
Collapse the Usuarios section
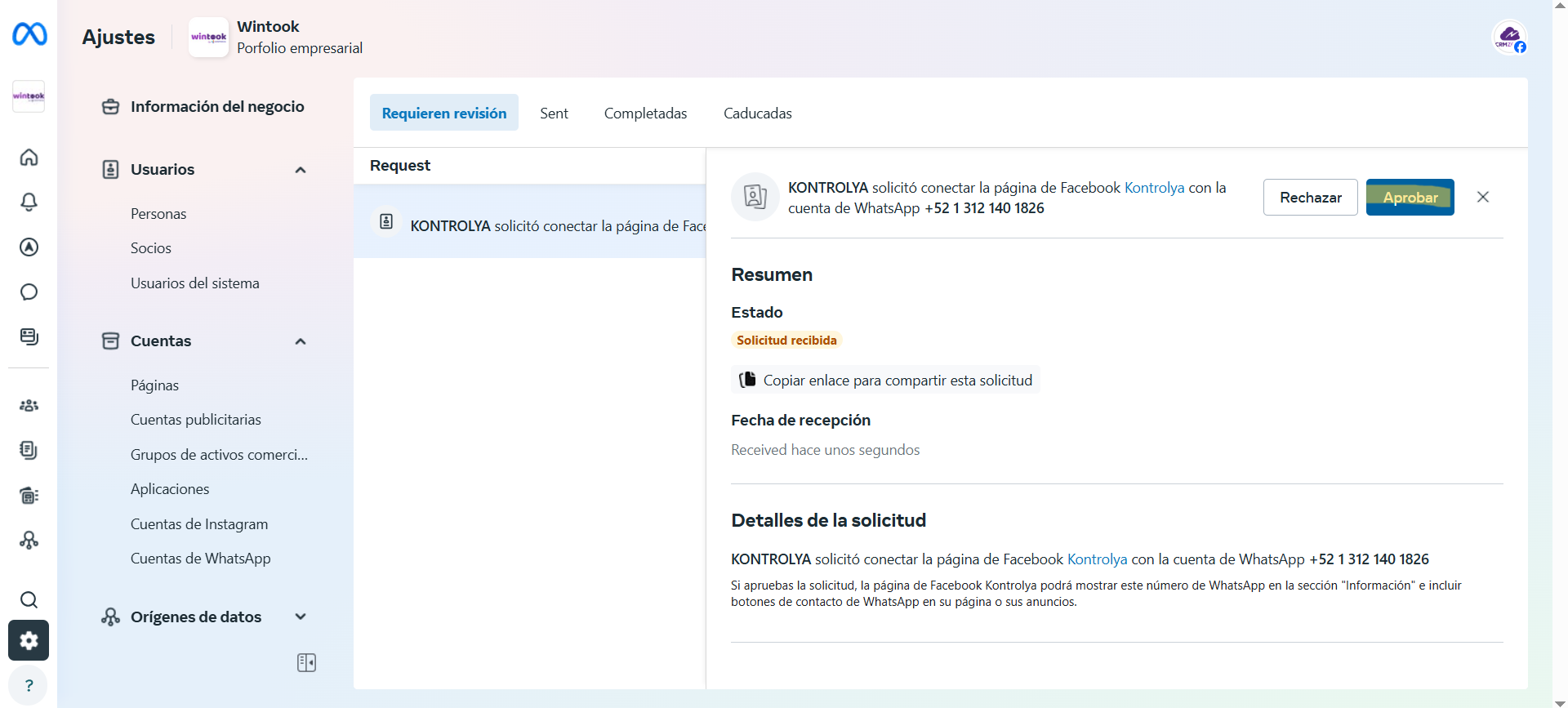click(x=301, y=170)
